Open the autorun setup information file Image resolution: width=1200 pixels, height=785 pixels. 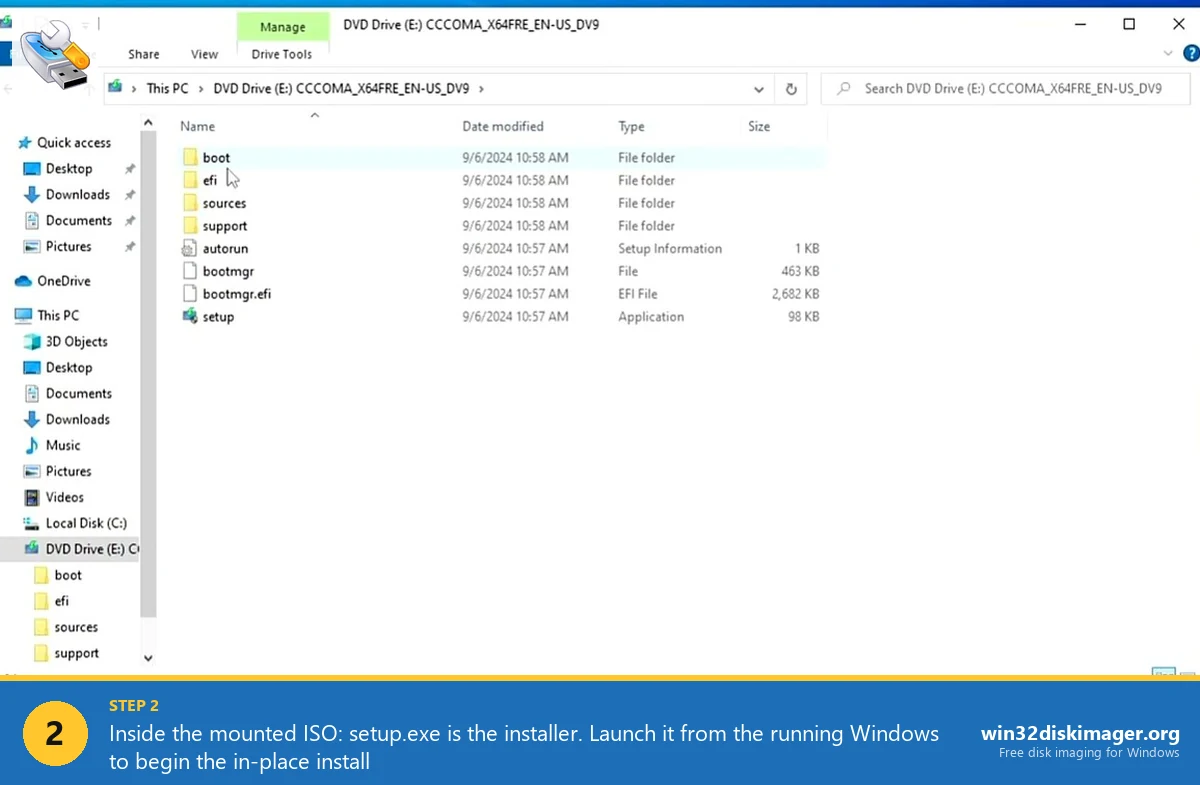(x=225, y=248)
